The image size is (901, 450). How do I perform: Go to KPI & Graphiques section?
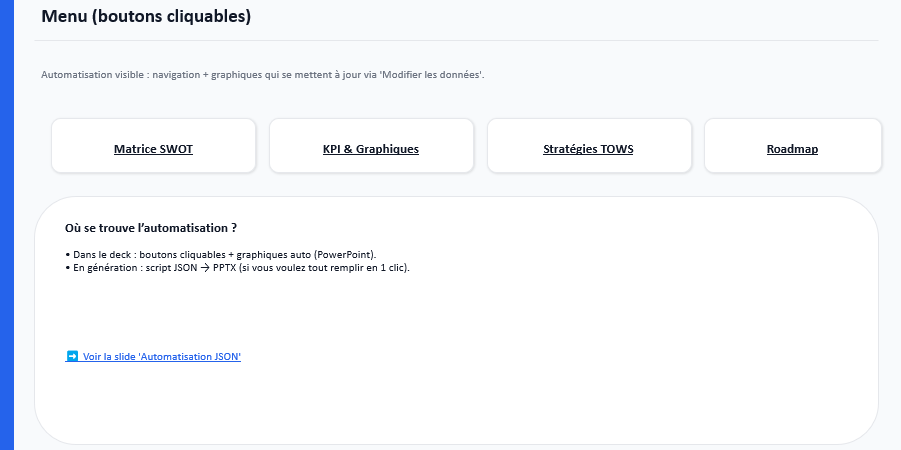coord(370,149)
